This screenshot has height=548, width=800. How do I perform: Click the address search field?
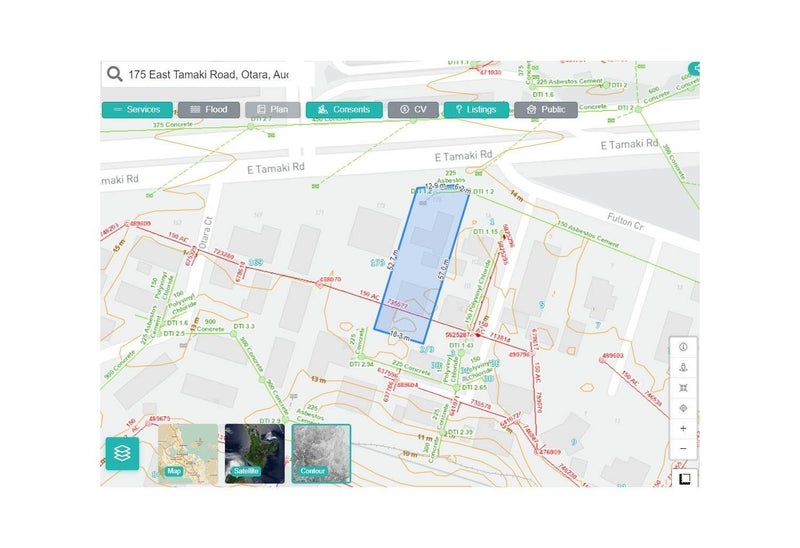pos(208,74)
